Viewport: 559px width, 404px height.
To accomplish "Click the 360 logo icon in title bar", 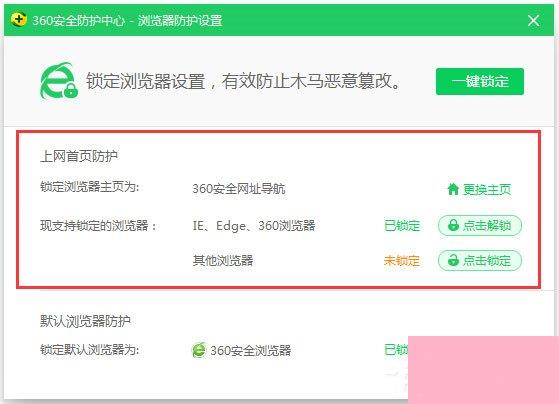I will (x=19, y=19).
